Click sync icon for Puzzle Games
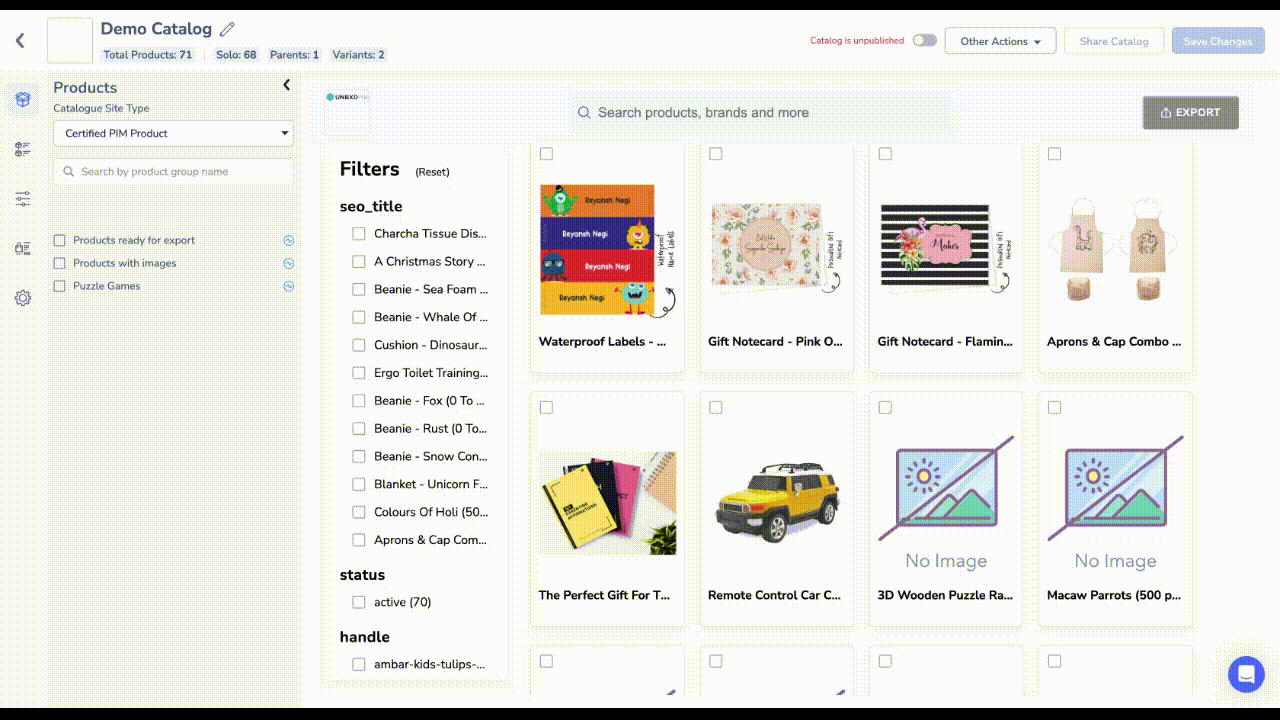Viewport: 1280px width, 720px height. pyautogui.click(x=289, y=286)
